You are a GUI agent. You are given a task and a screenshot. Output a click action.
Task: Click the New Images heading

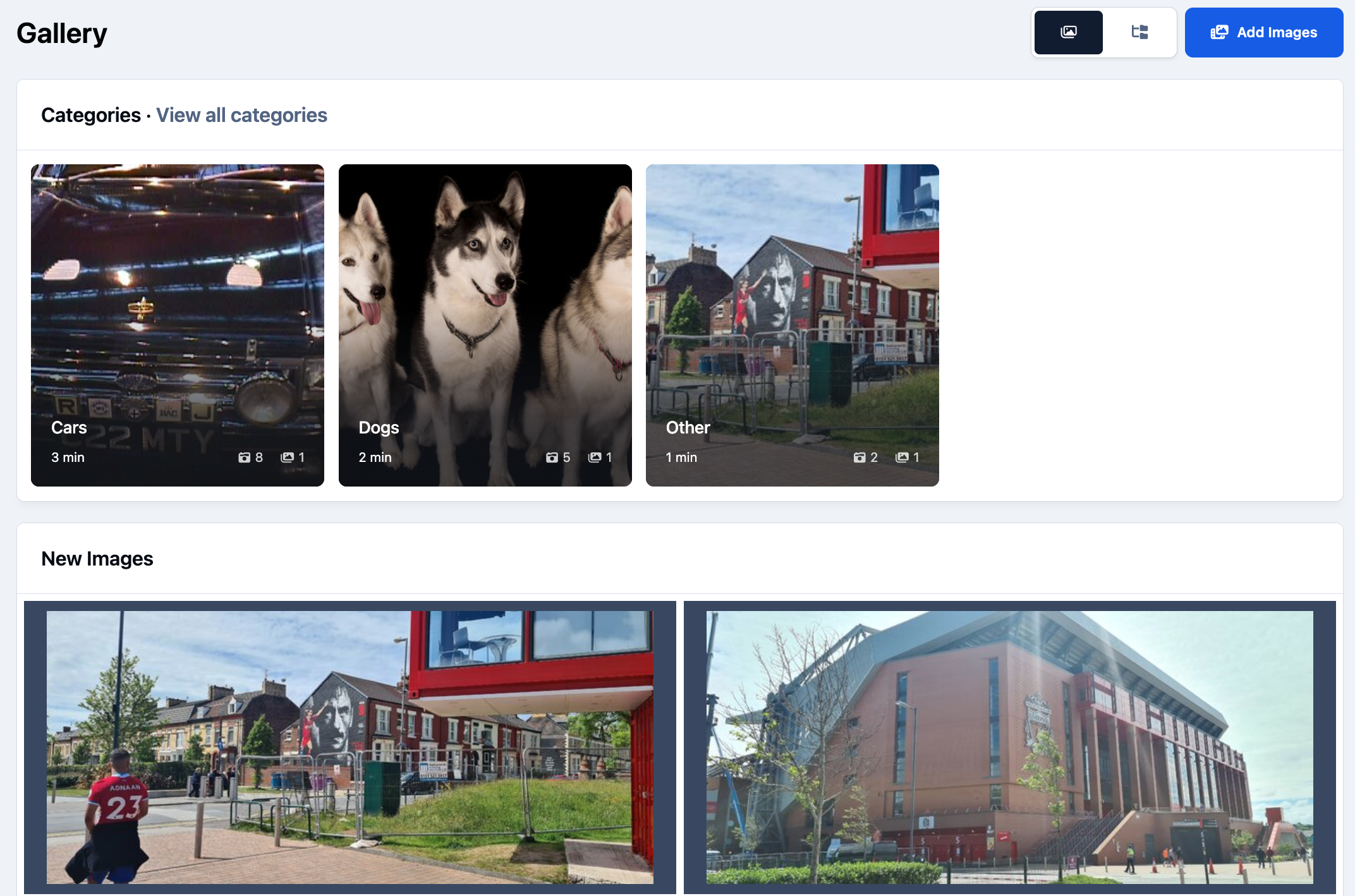[97, 559]
